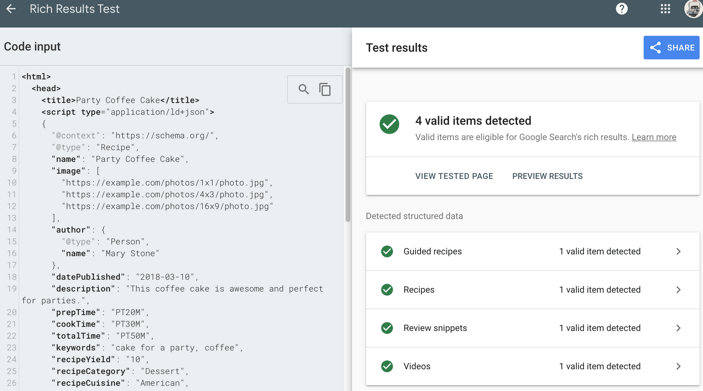
Task: Select the Review snippets label
Action: coord(435,328)
